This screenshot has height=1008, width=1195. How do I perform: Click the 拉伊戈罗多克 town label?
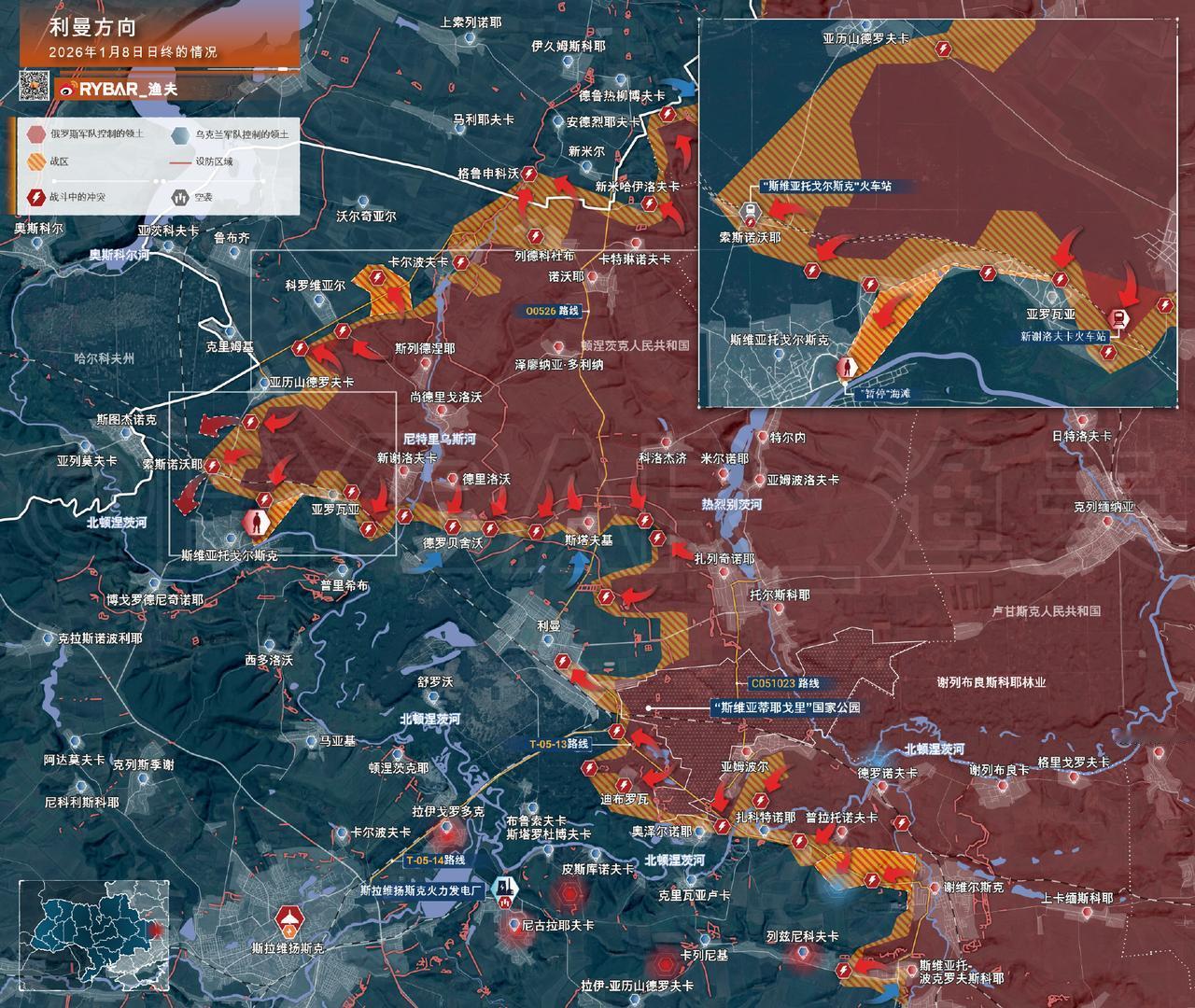[448, 812]
